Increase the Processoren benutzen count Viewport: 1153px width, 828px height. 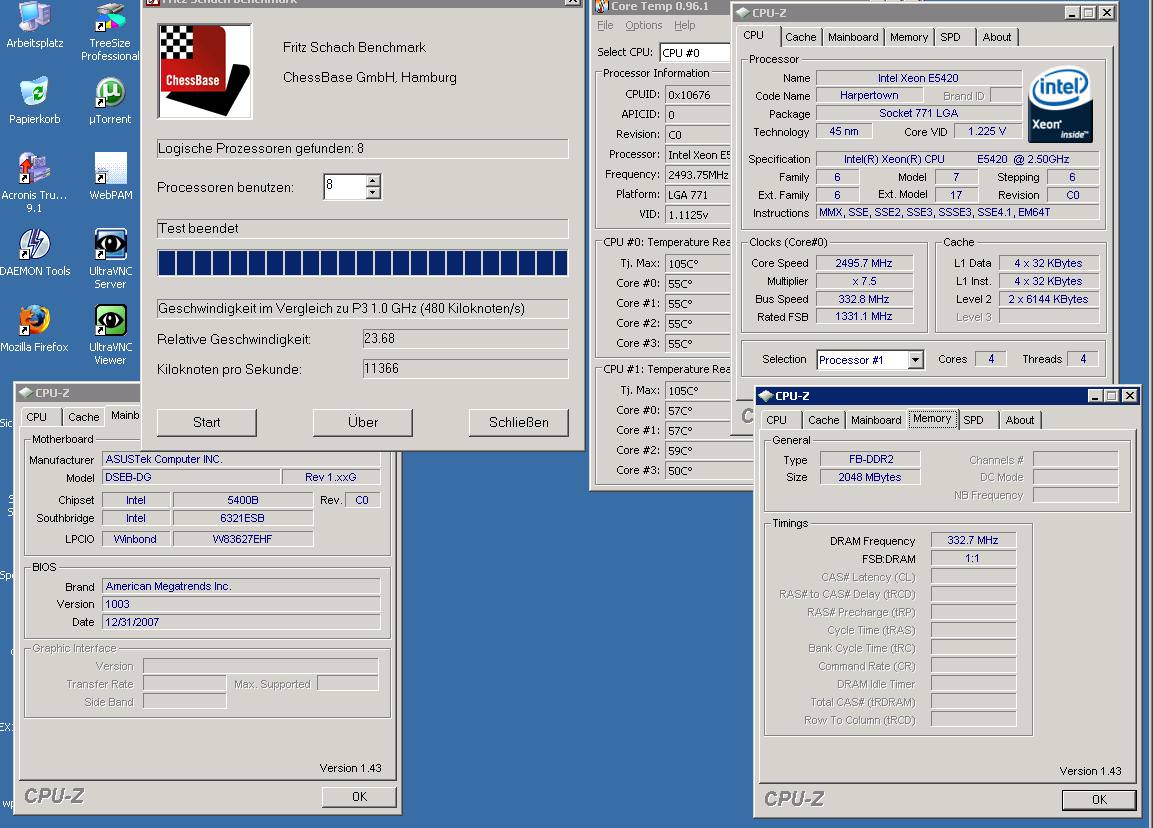pos(374,180)
